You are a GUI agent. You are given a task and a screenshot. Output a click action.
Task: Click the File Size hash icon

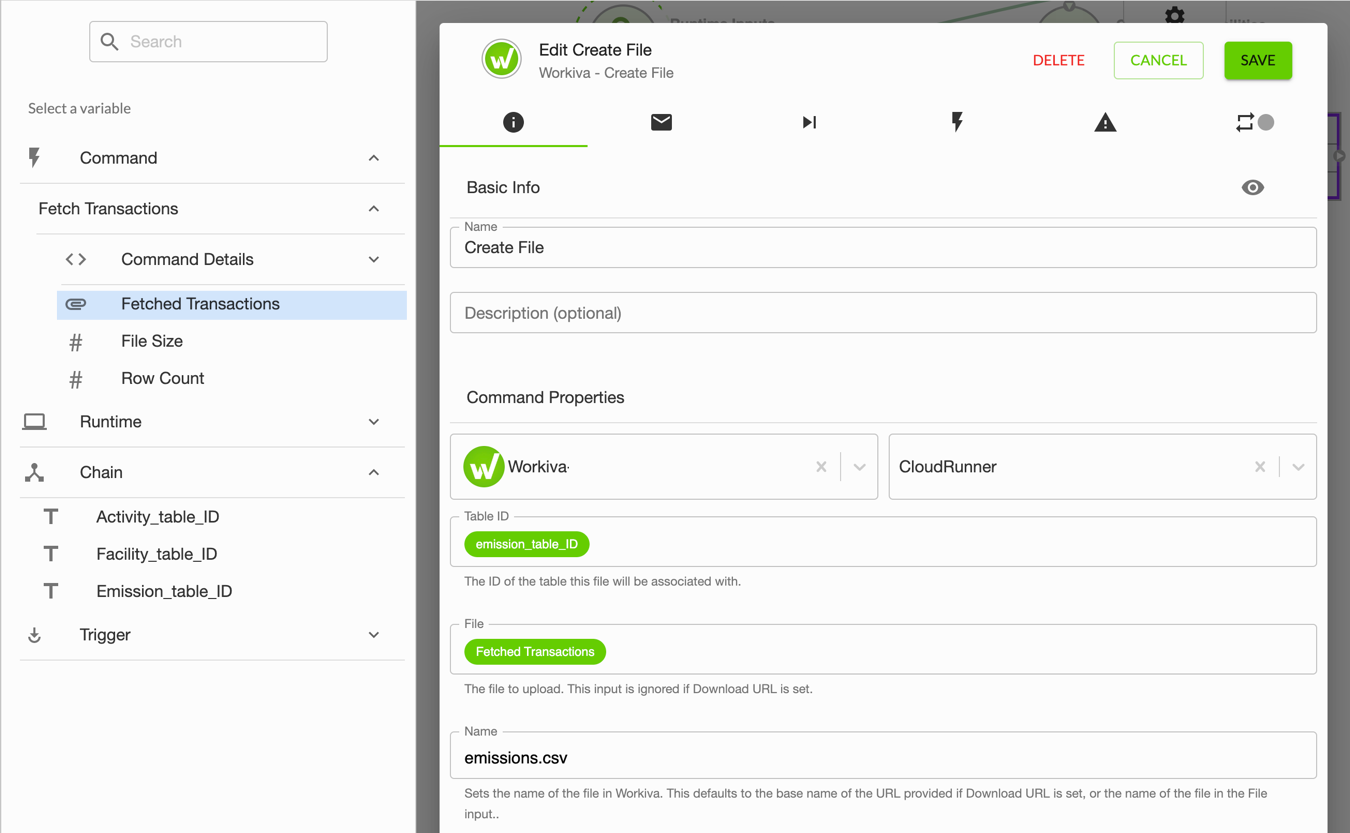pos(76,342)
